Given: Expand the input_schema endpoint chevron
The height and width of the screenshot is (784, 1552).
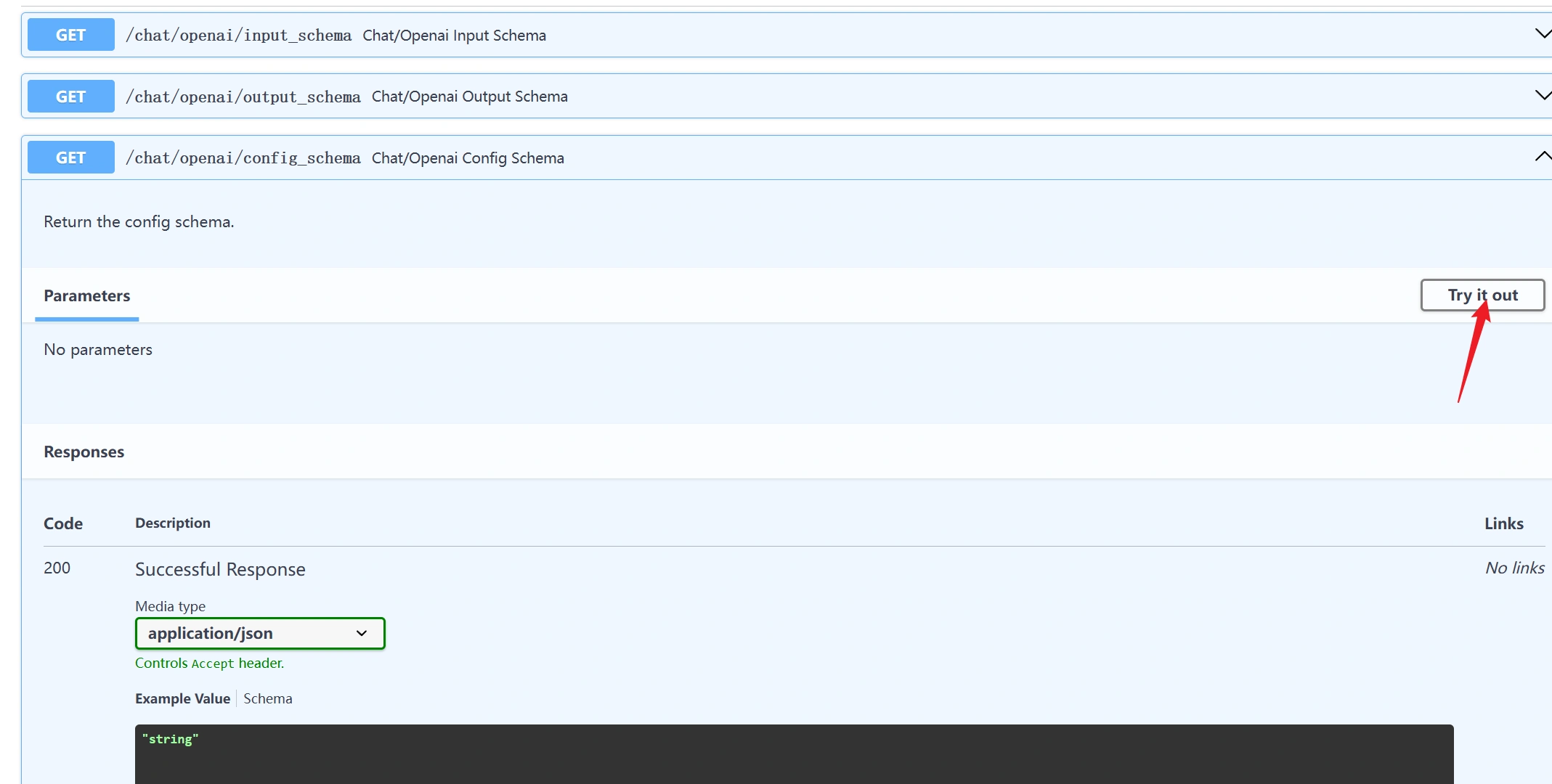Looking at the screenshot, I should (x=1542, y=34).
